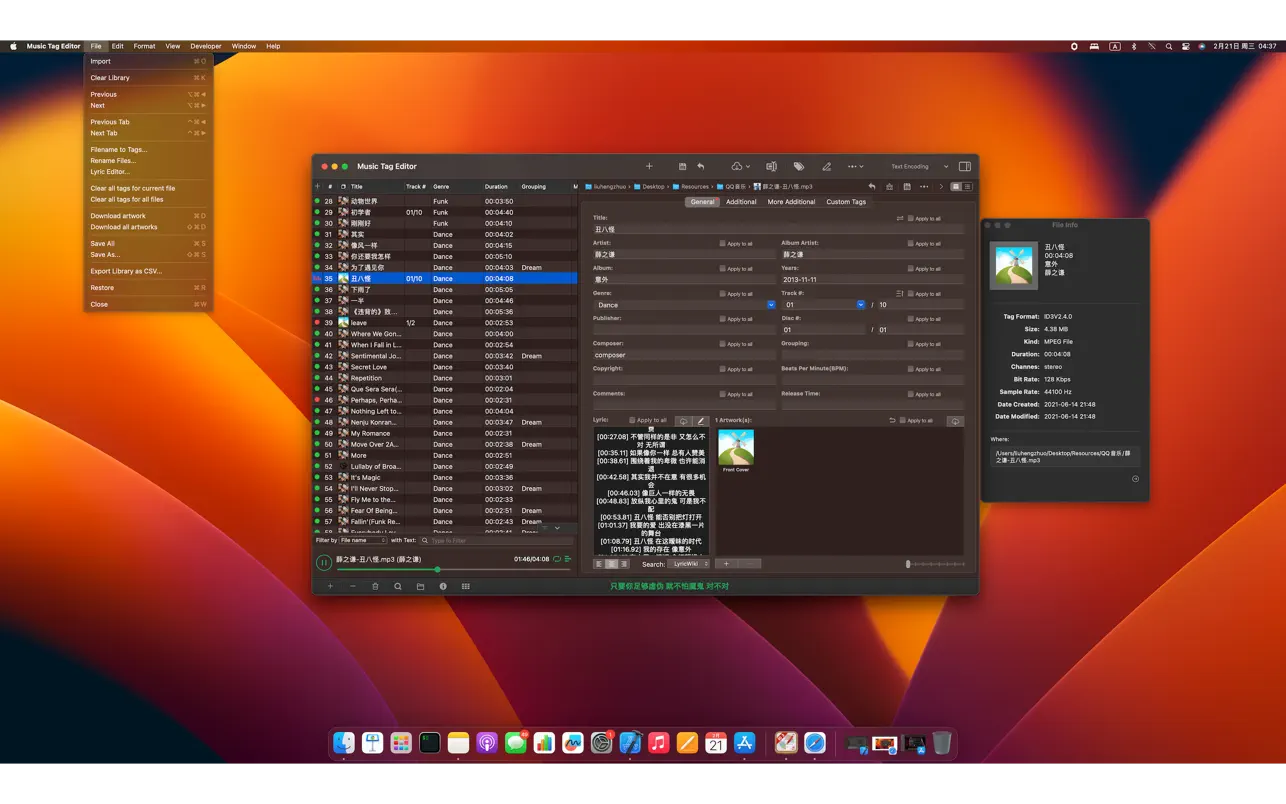Select the Front Cover artwork thumbnail

(x=736, y=447)
